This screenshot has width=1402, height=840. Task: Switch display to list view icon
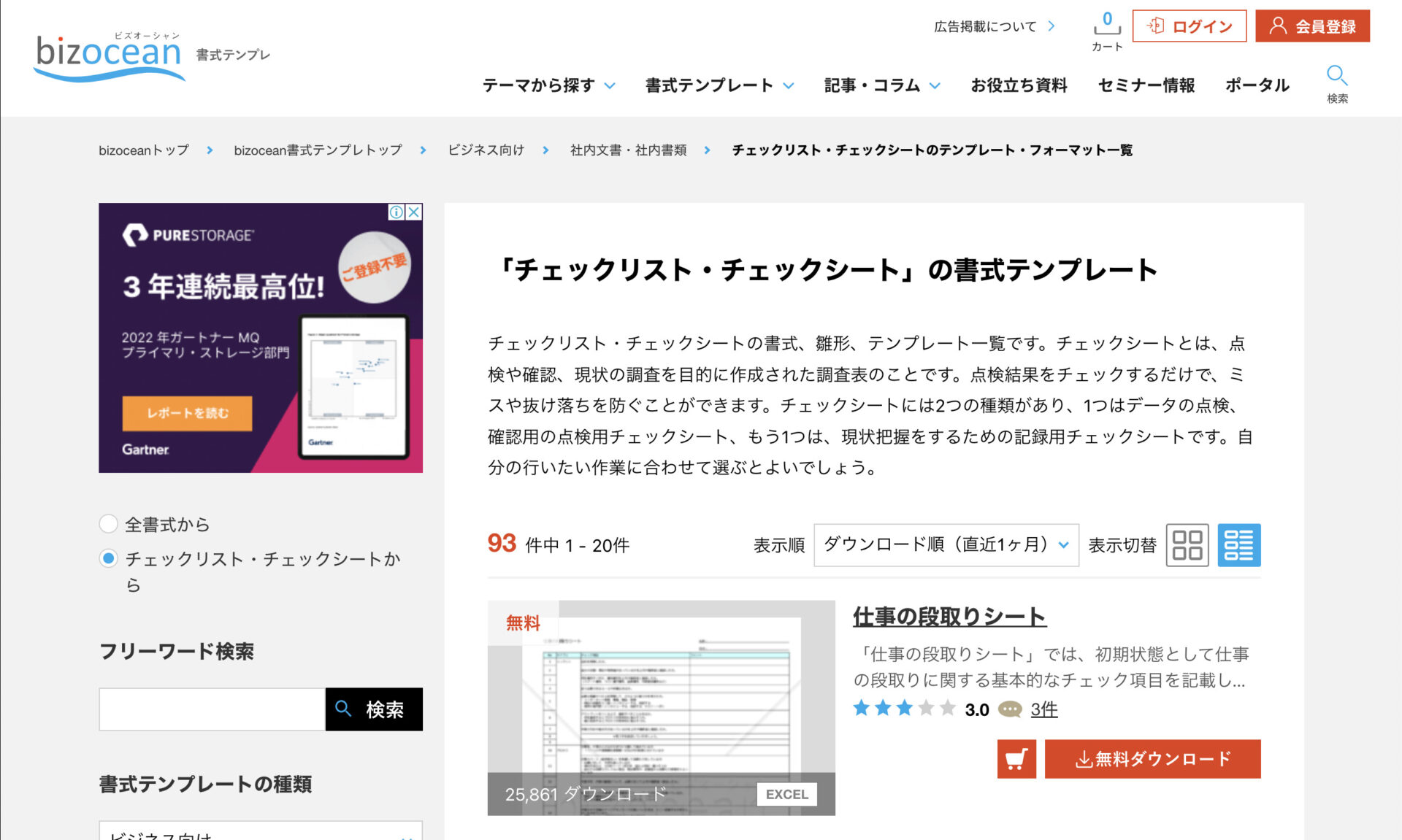tap(1238, 545)
